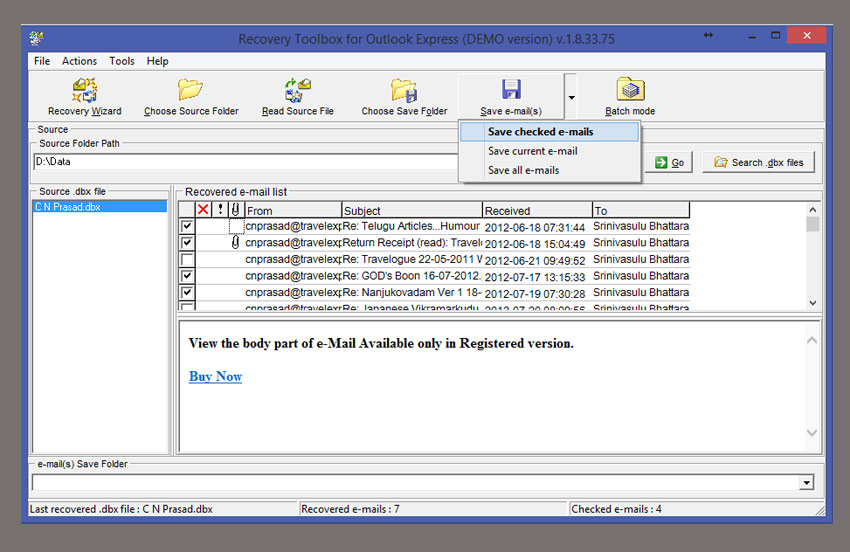Click Checked e-mails : 4 status entry
The height and width of the screenshot is (552, 850).
(616, 509)
